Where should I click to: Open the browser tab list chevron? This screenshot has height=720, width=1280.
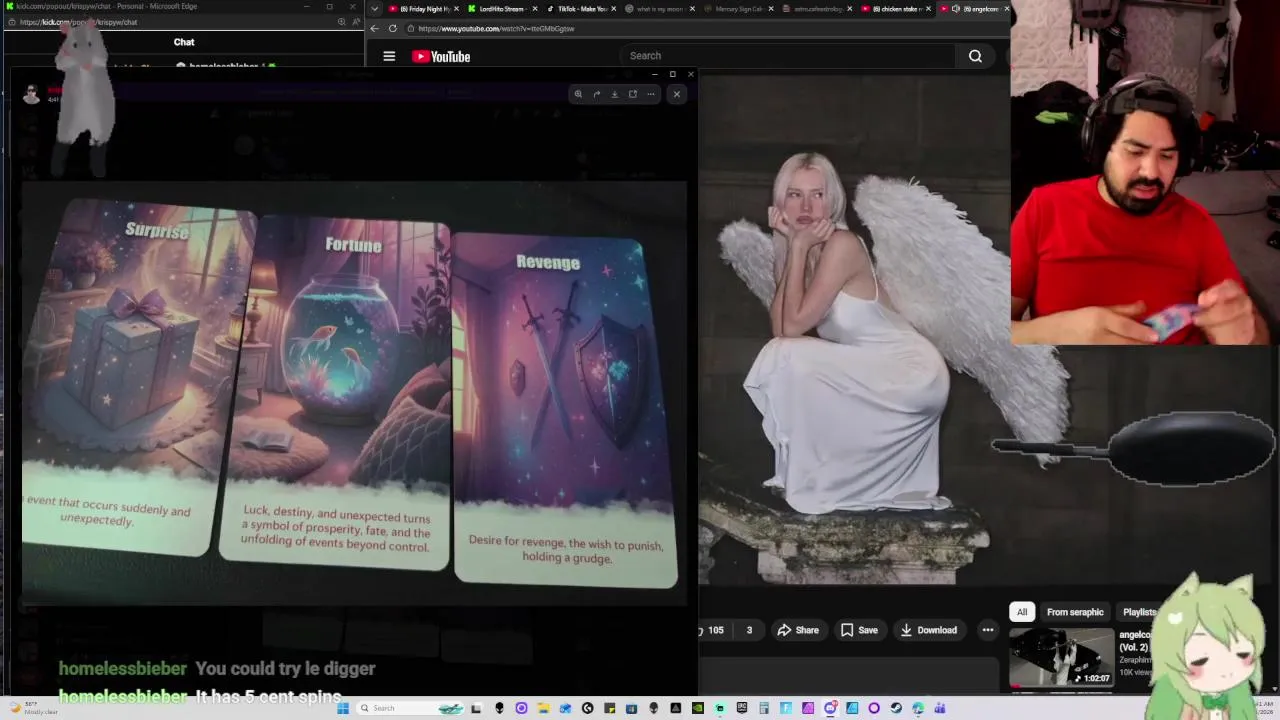click(375, 9)
